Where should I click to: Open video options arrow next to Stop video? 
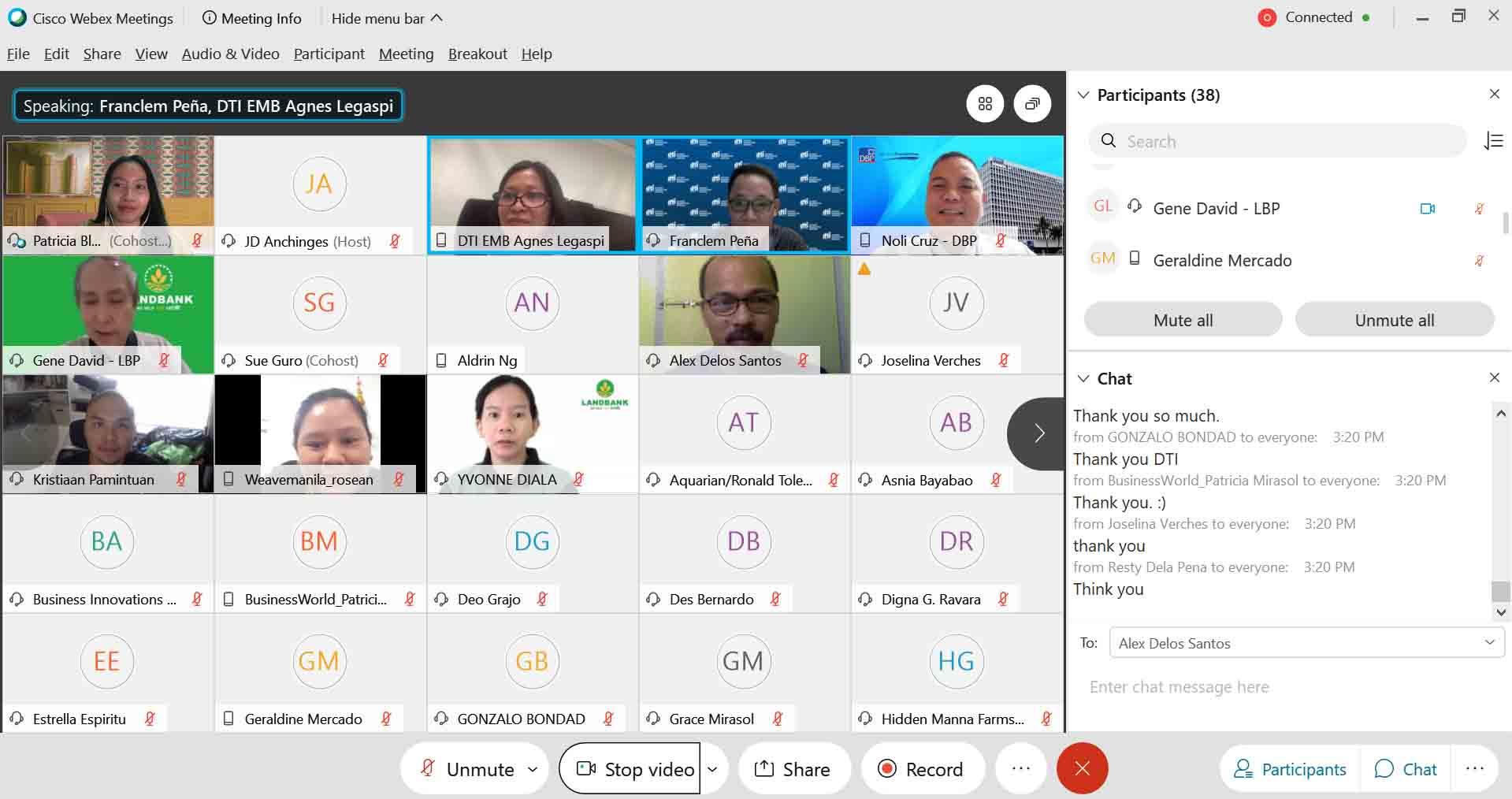coord(712,769)
